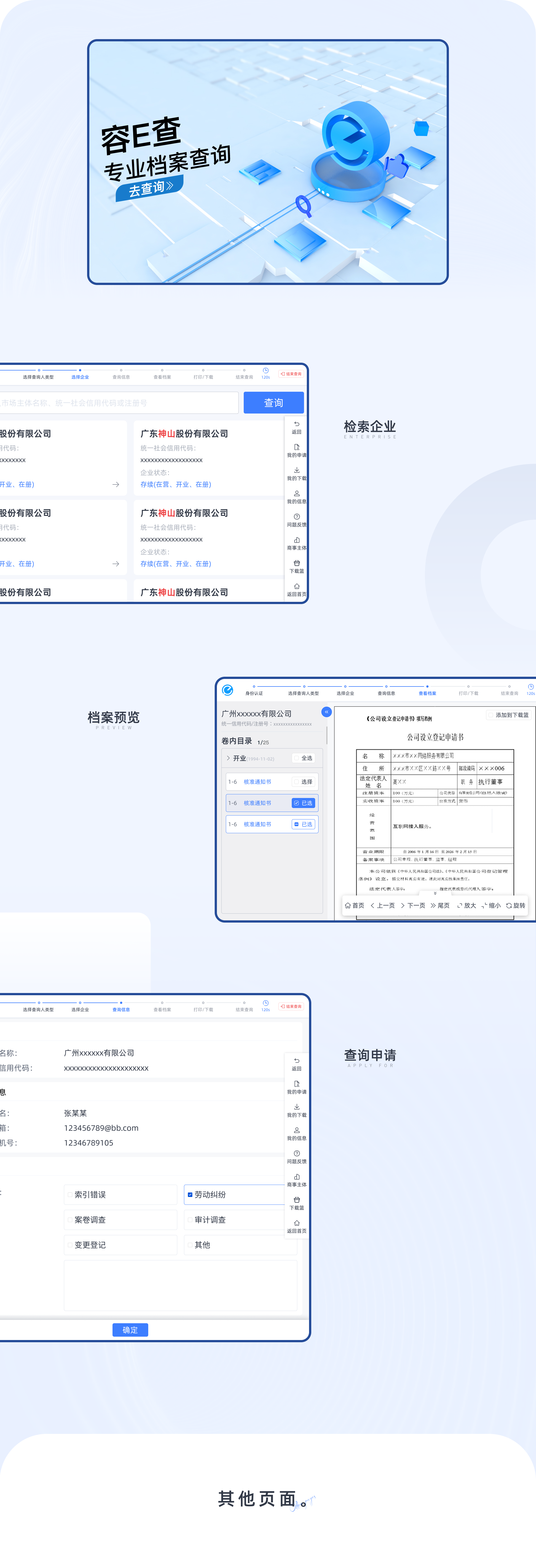Click the 确定 confirm button

(x=130, y=1330)
